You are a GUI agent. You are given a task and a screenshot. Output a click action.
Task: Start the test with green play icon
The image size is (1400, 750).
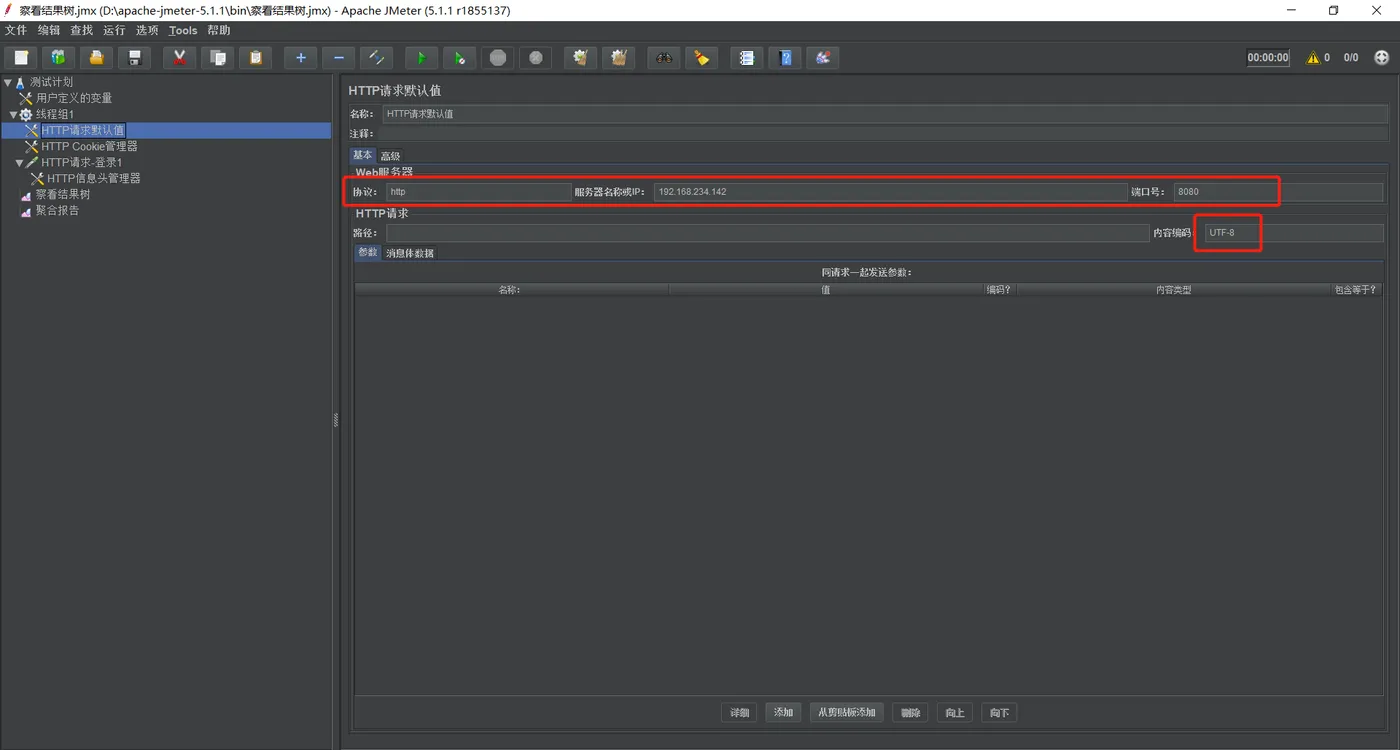[x=421, y=57]
